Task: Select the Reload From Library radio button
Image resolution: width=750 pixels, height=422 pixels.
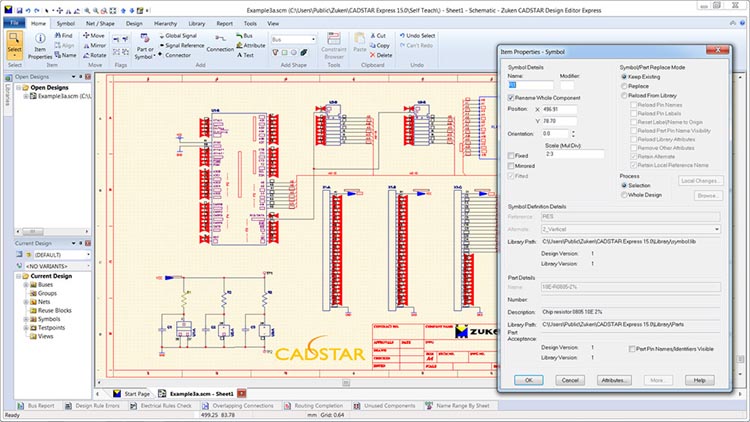Action: [624, 96]
